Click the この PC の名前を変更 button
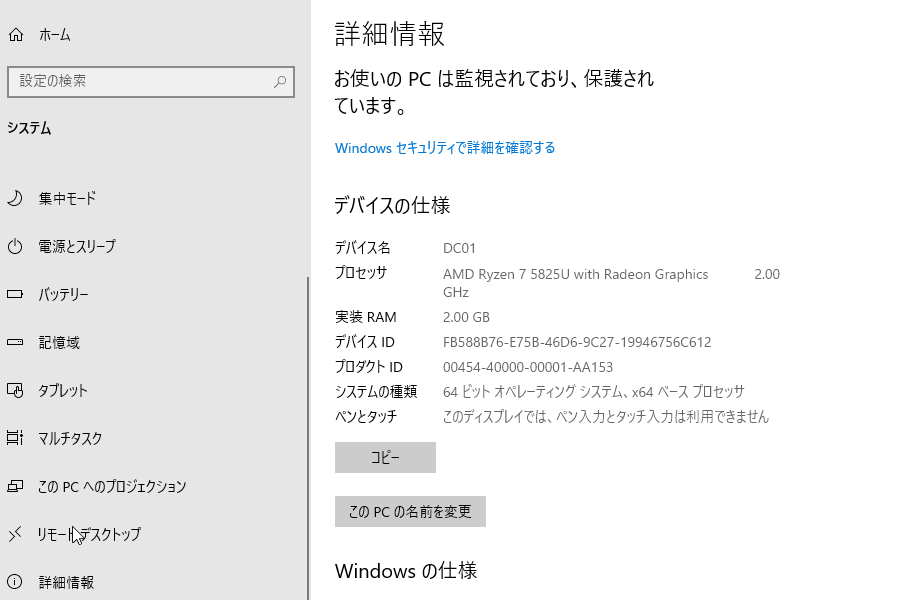Image resolution: width=913 pixels, height=600 pixels. point(411,511)
